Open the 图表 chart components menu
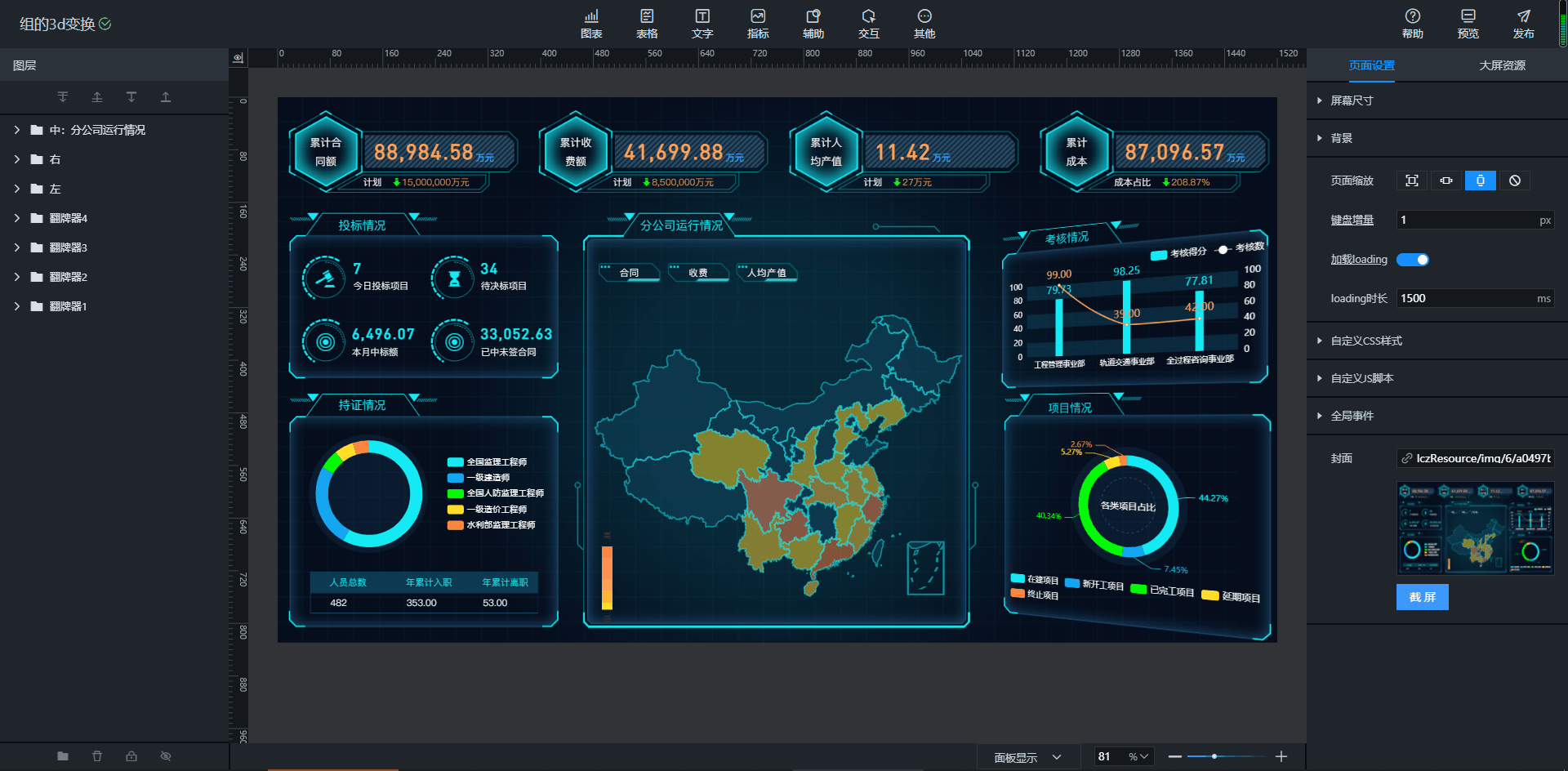 pyautogui.click(x=591, y=24)
